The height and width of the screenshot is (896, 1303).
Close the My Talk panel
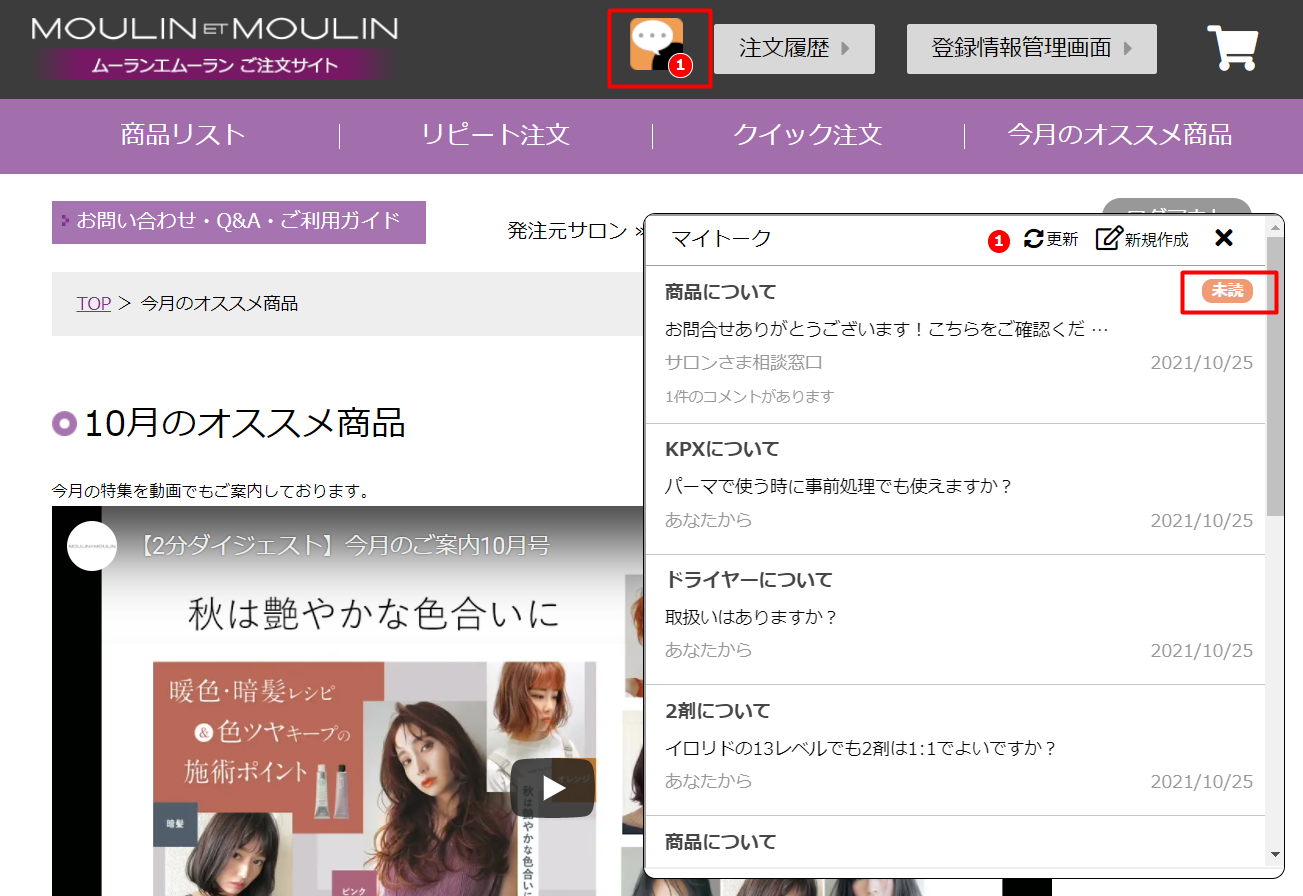(1223, 238)
